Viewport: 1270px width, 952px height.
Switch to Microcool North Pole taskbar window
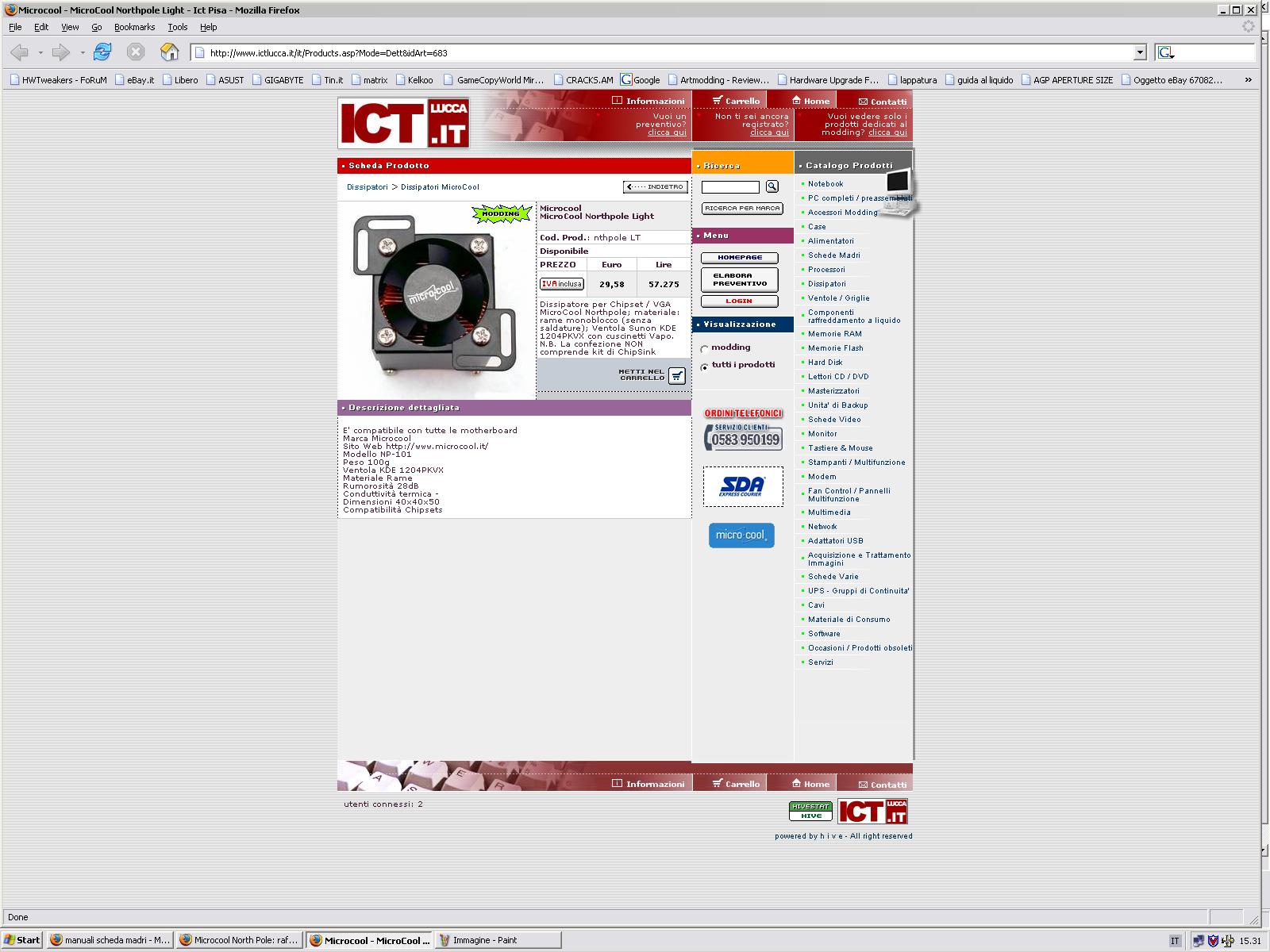point(239,940)
